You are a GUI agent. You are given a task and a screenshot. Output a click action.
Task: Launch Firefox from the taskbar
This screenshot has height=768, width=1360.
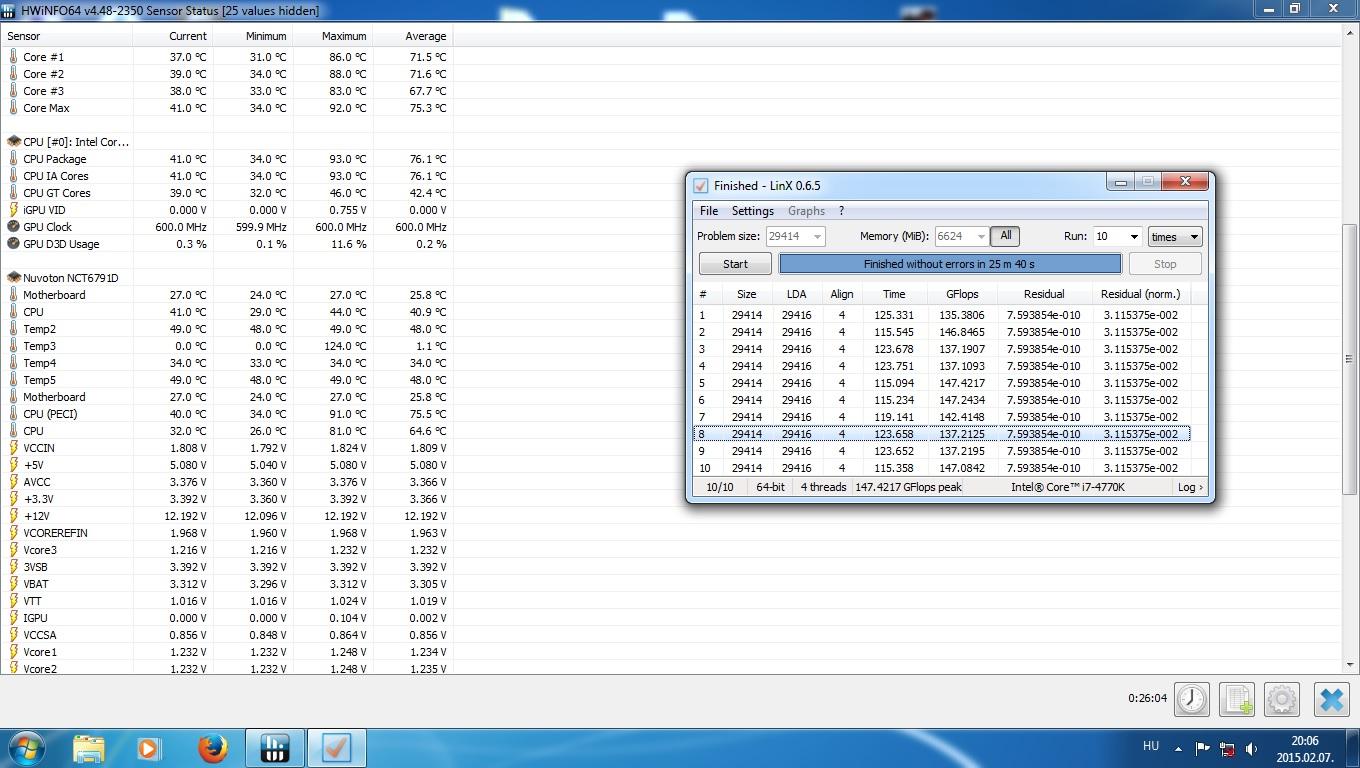click(212, 748)
